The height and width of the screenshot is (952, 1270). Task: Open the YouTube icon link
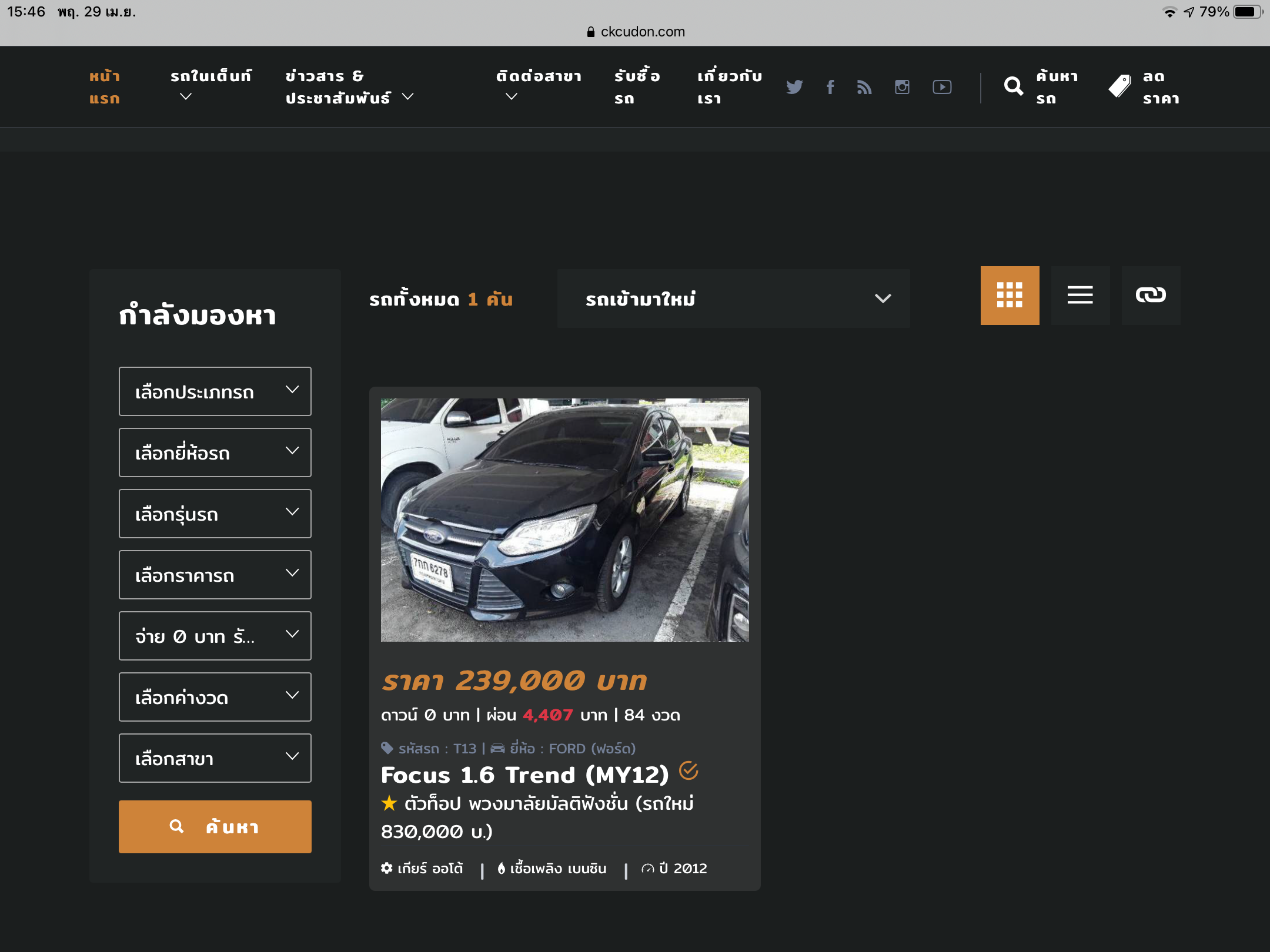[942, 87]
